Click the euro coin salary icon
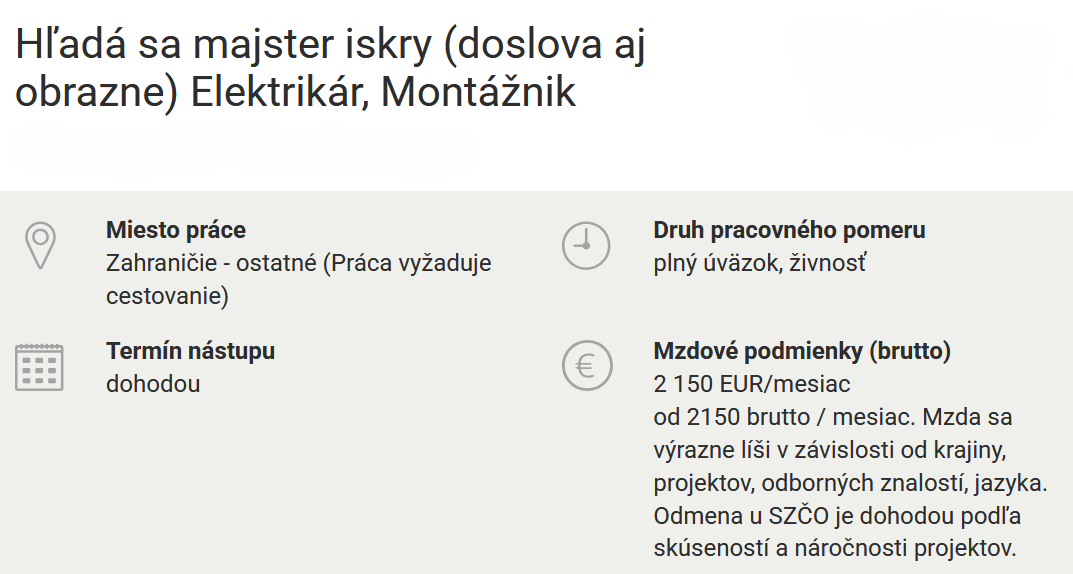The image size is (1073, 574). [x=586, y=367]
